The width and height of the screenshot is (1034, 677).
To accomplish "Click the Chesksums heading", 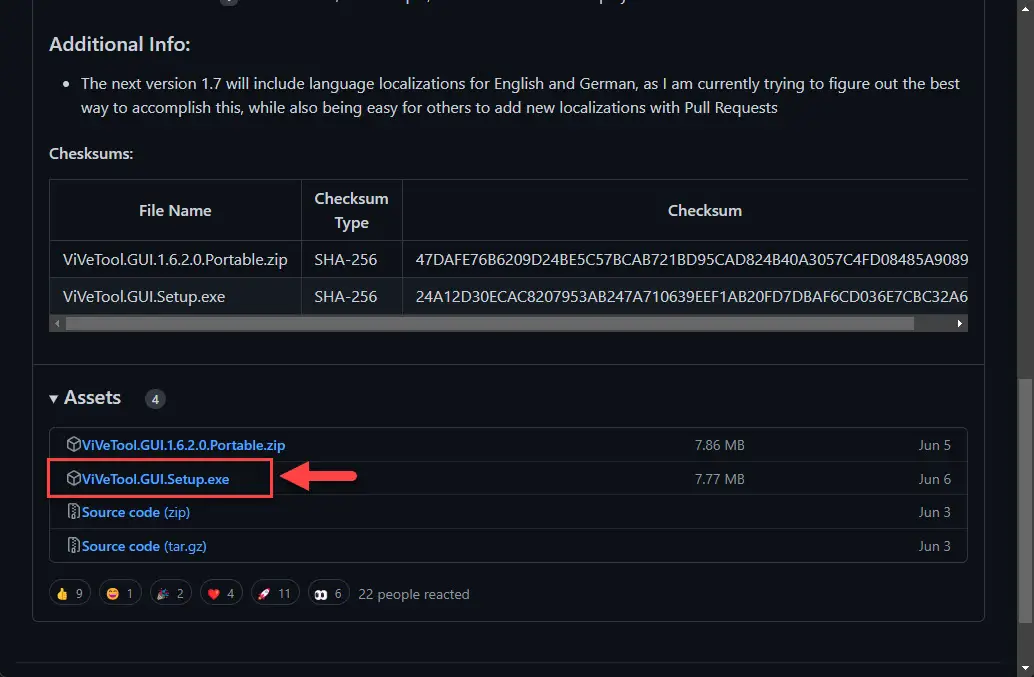I will coord(91,154).
